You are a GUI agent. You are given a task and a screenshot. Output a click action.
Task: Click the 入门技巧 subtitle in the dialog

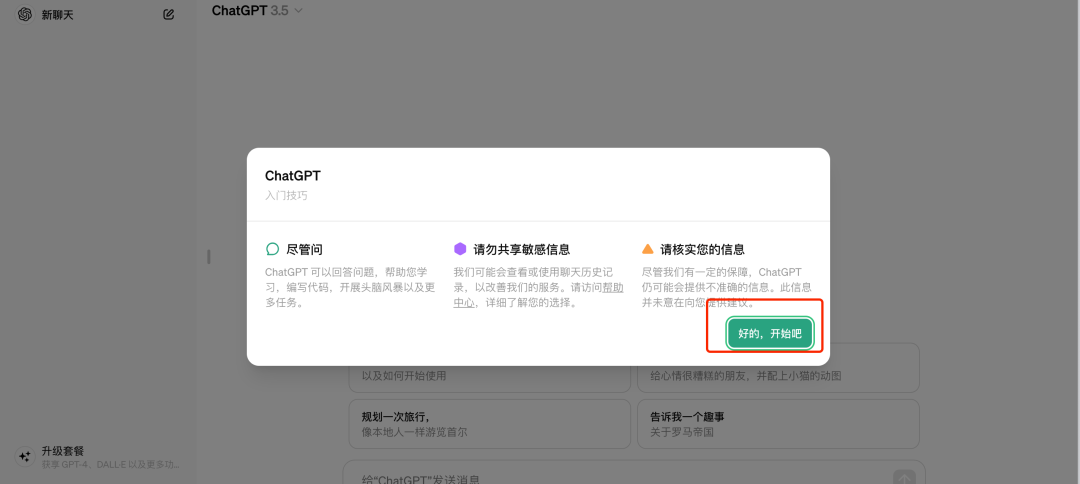[286, 196]
